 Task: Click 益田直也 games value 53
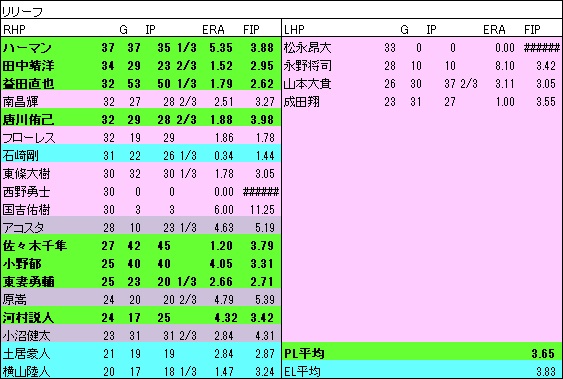(x=134, y=84)
